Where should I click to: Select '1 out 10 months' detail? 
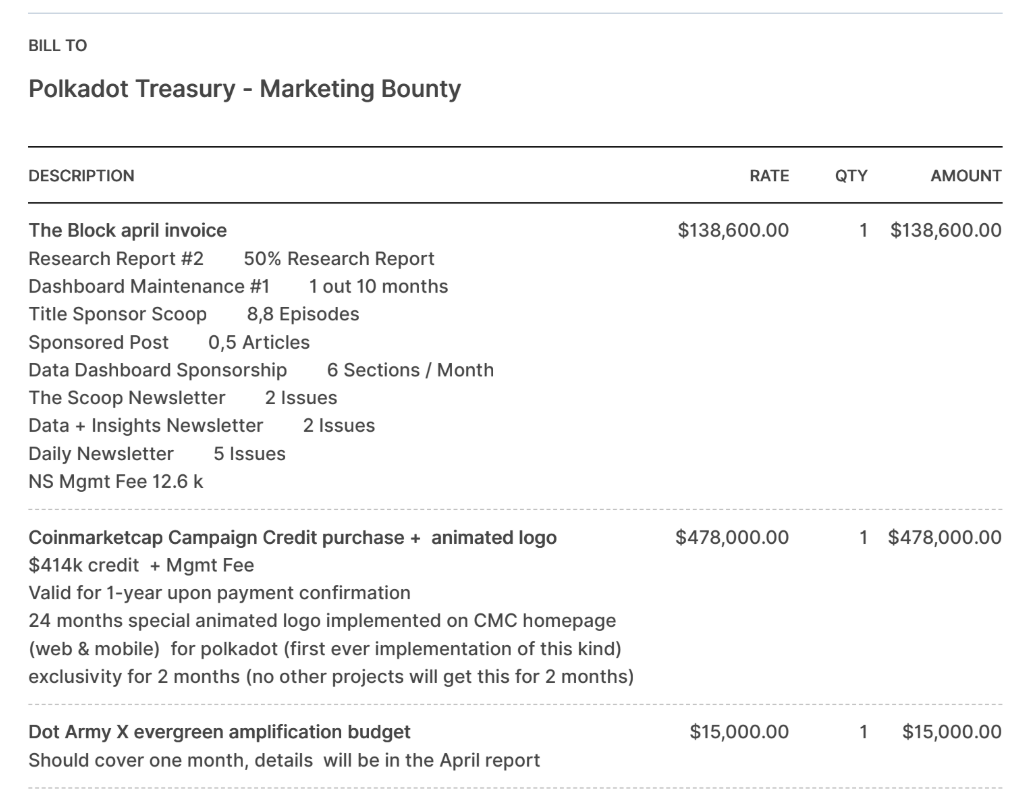[x=378, y=286]
